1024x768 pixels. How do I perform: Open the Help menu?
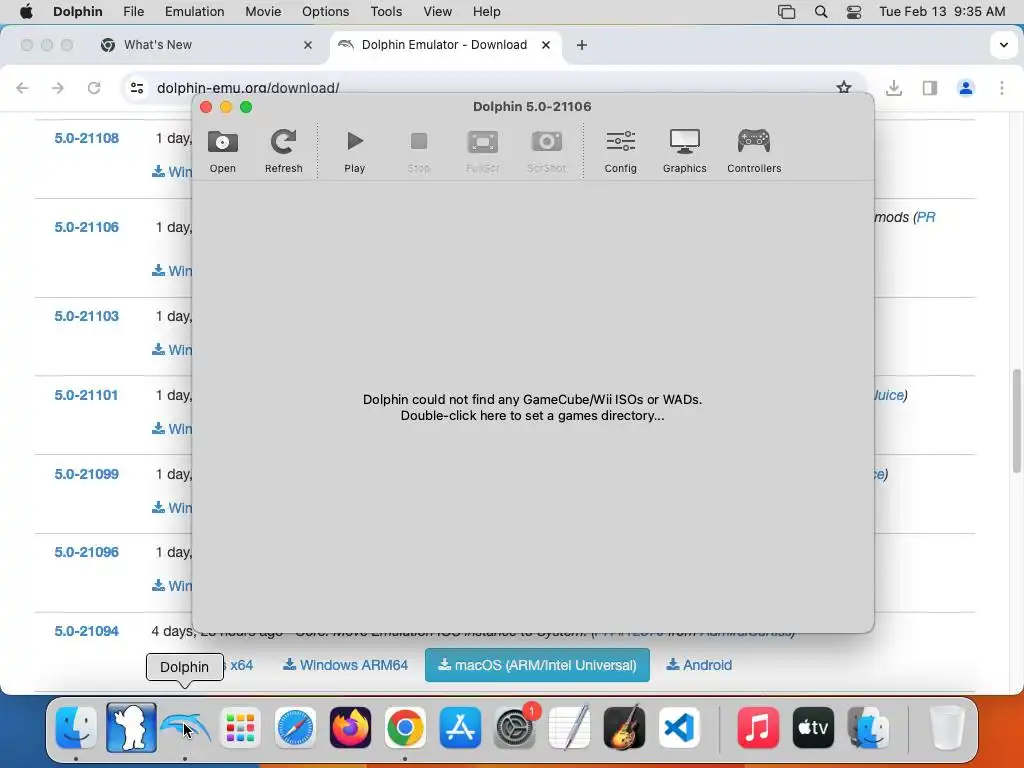(487, 12)
